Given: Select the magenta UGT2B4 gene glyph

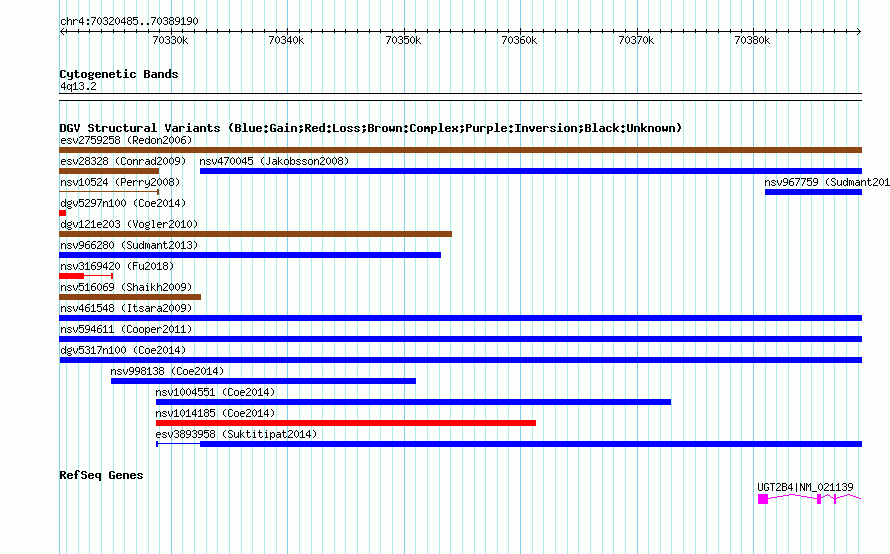Looking at the screenshot, I should pyautogui.click(x=809, y=498).
